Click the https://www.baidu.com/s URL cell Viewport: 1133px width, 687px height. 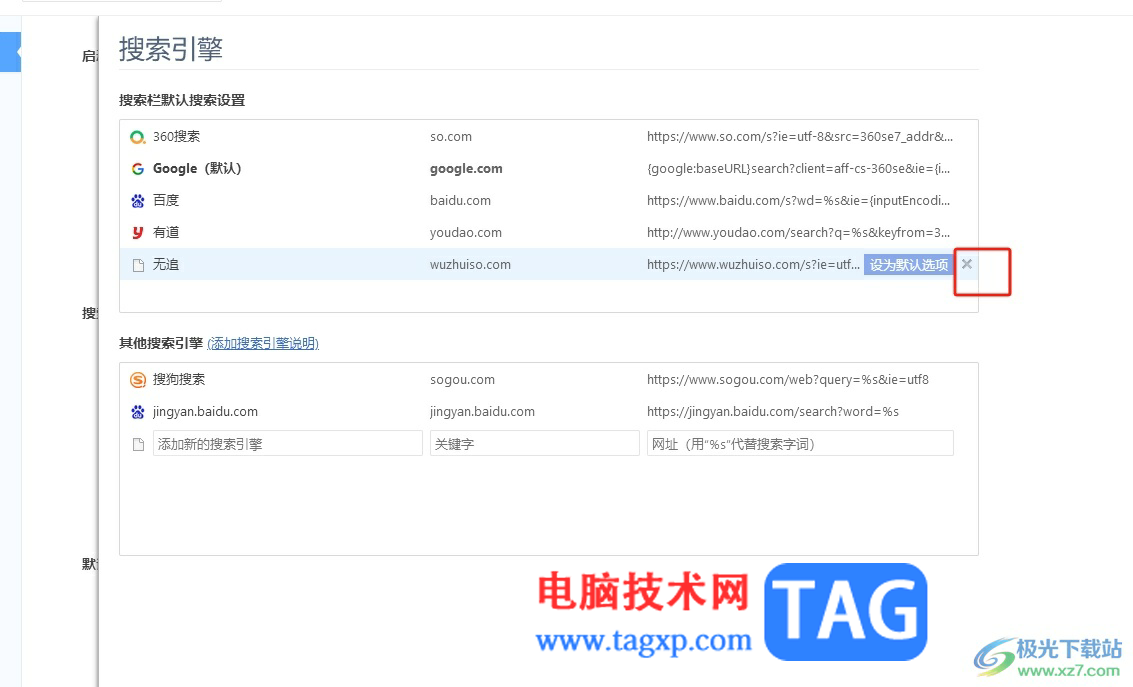[x=798, y=200]
